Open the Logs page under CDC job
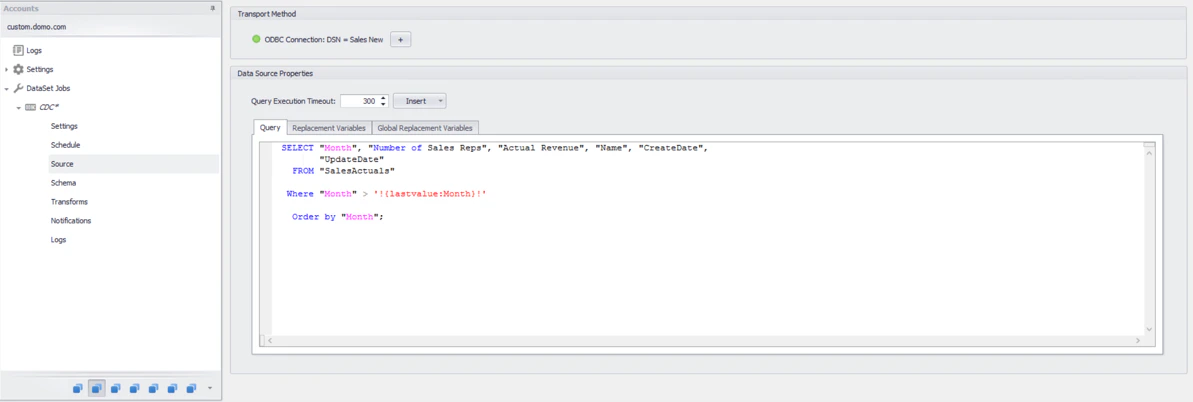This screenshot has height=402, width=1193. 59,239
